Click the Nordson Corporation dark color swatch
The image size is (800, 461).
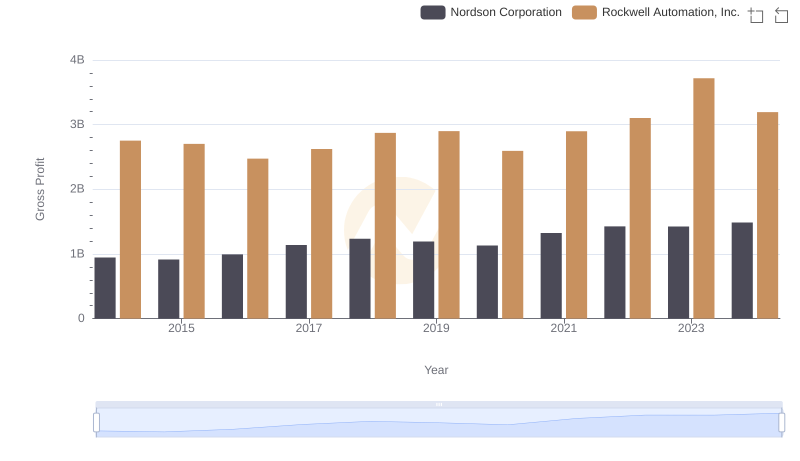433,12
